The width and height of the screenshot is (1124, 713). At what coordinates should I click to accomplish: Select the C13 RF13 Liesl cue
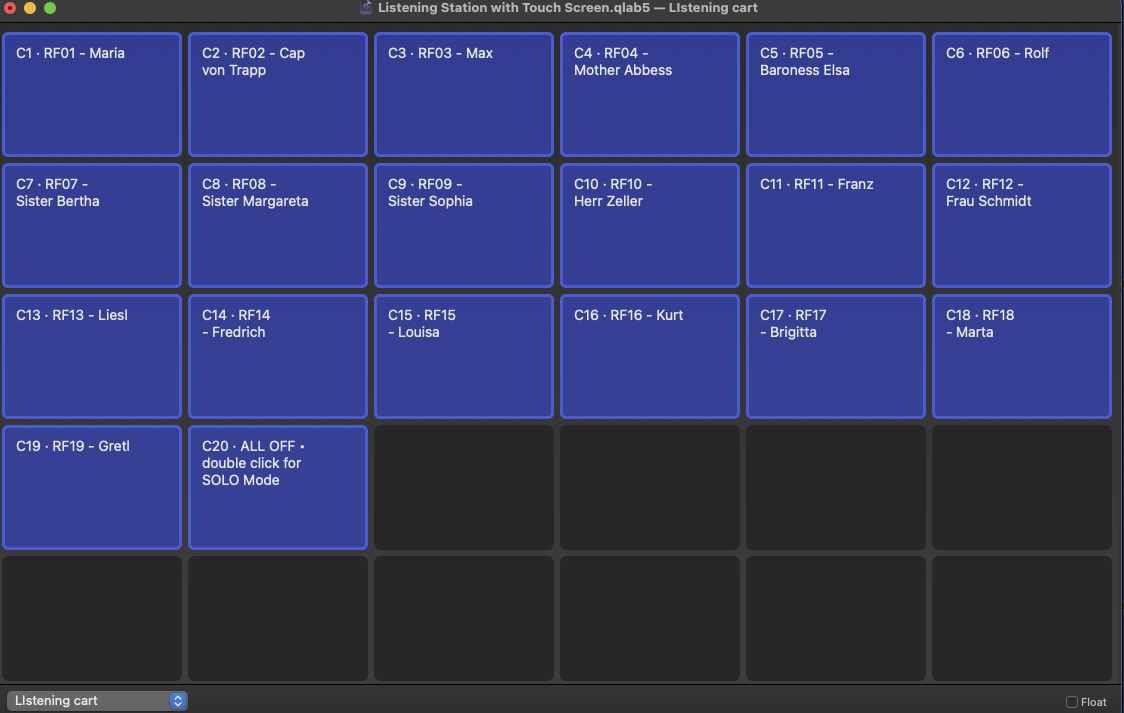coord(92,357)
